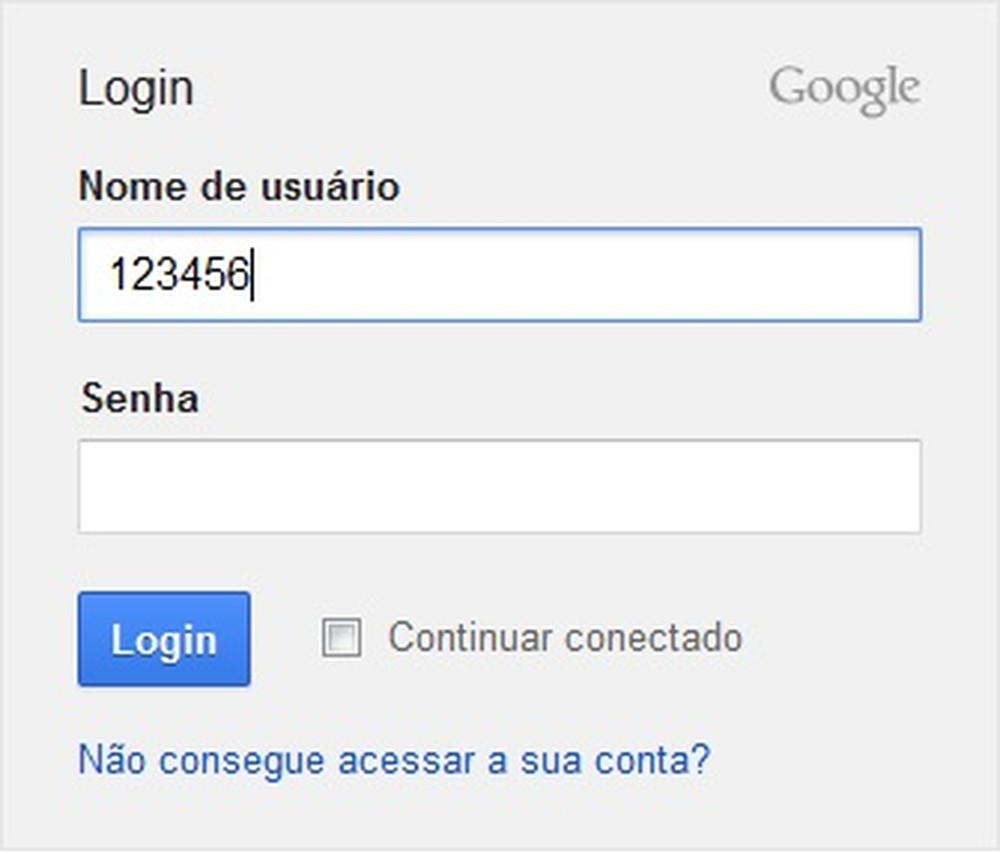Click the "Continuar conectado" label text
This screenshot has height=854, width=1000.
pyautogui.click(x=565, y=637)
